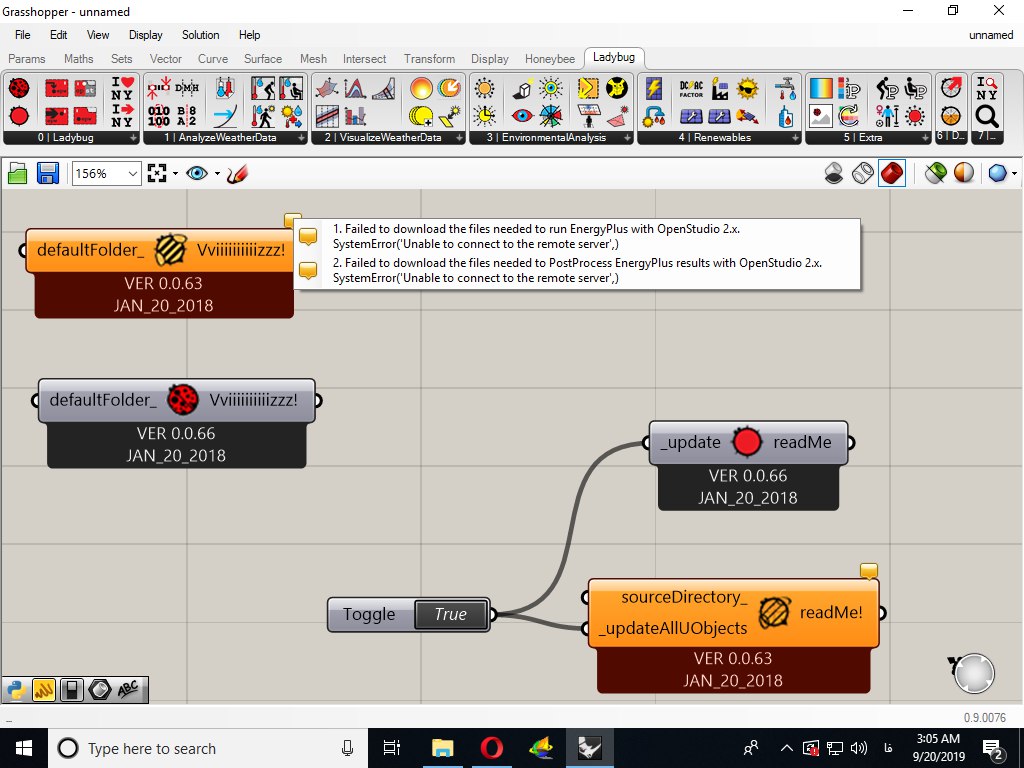This screenshot has width=1024, height=768.
Task: Open a file with the green folder icon
Action: (18, 174)
